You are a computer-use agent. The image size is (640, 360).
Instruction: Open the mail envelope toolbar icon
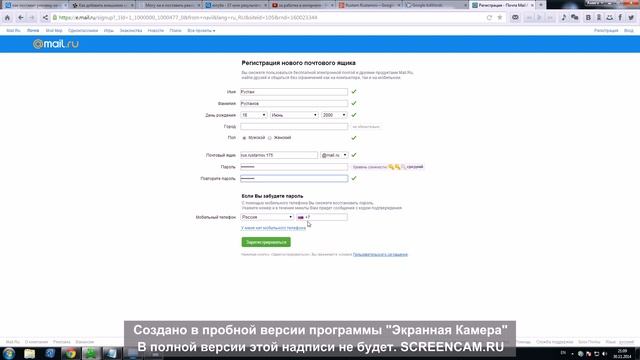point(515,18)
